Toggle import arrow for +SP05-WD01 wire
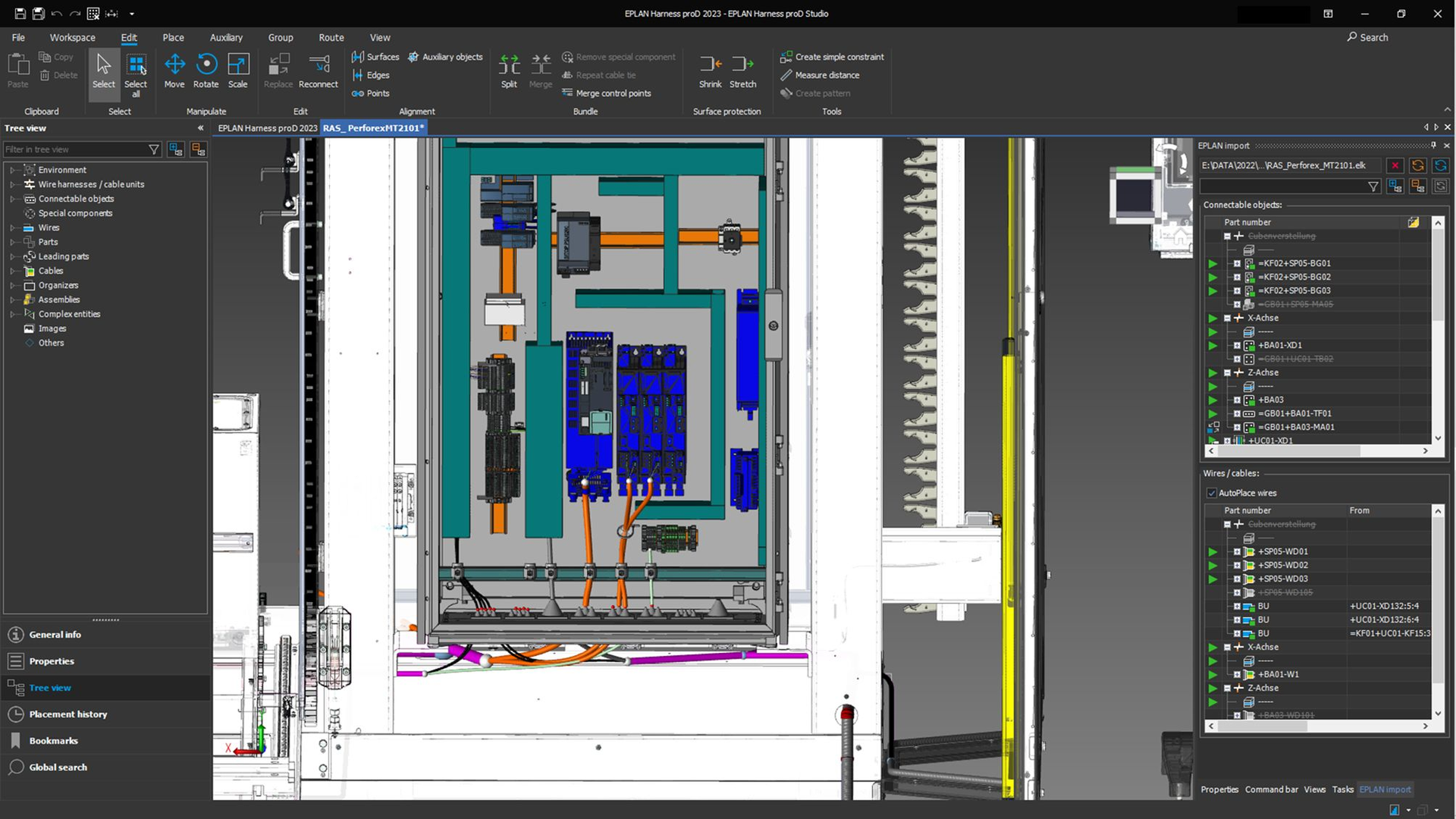 pyautogui.click(x=1213, y=551)
